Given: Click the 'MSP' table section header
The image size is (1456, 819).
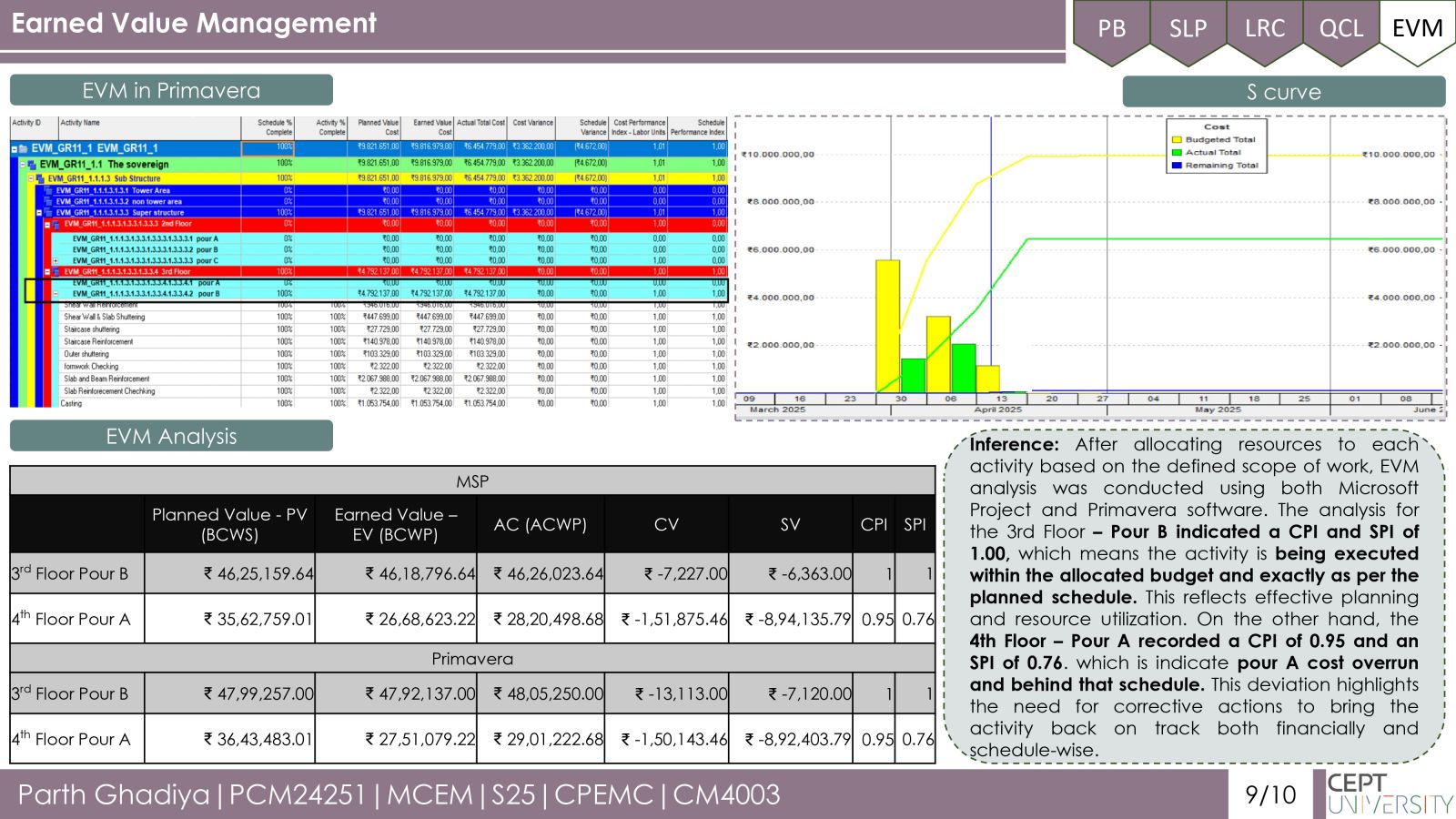Looking at the screenshot, I should tap(472, 481).
